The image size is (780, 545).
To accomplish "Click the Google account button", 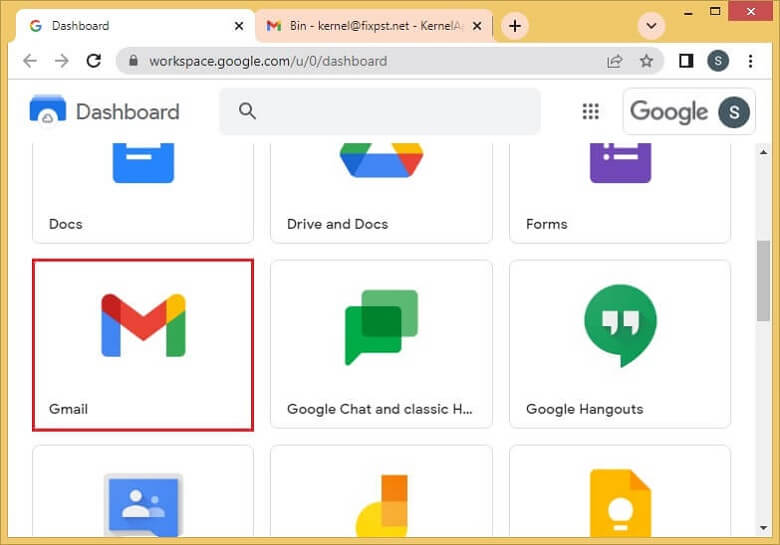I will pyautogui.click(x=689, y=111).
